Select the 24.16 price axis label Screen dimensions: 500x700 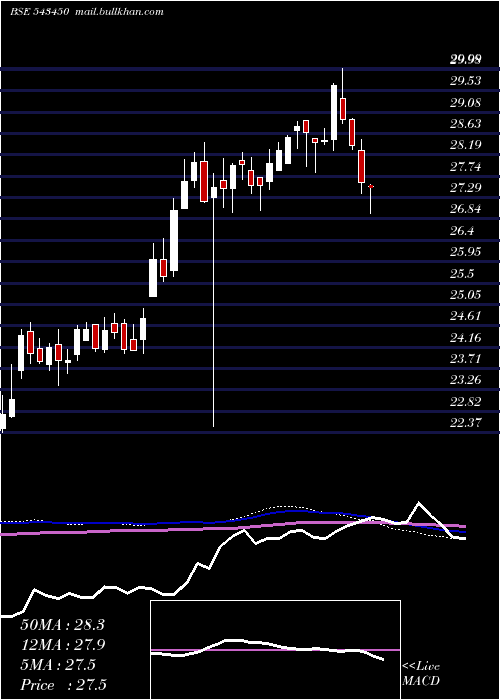click(x=466, y=338)
